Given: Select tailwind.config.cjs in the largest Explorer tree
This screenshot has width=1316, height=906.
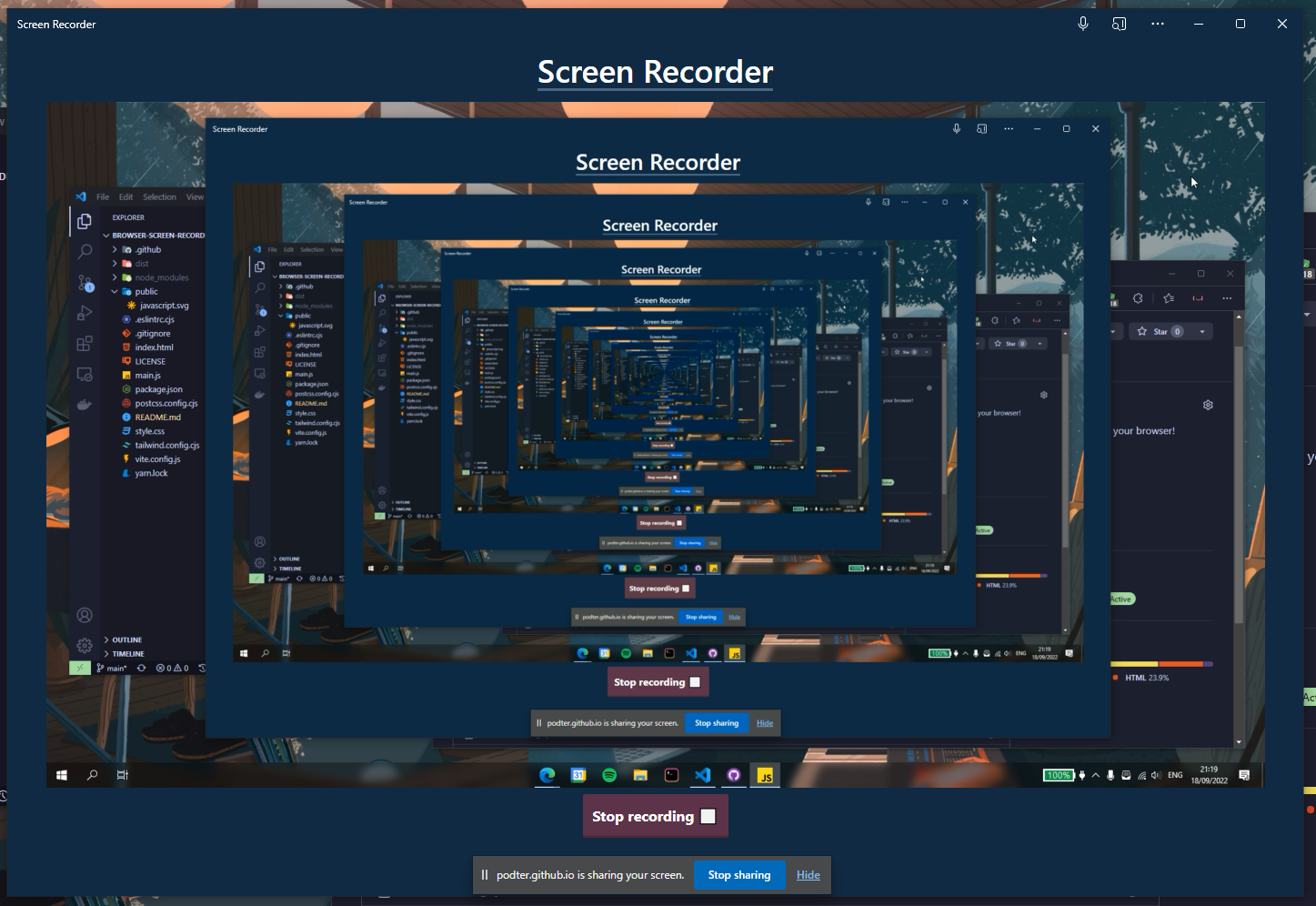Looking at the screenshot, I should [166, 445].
